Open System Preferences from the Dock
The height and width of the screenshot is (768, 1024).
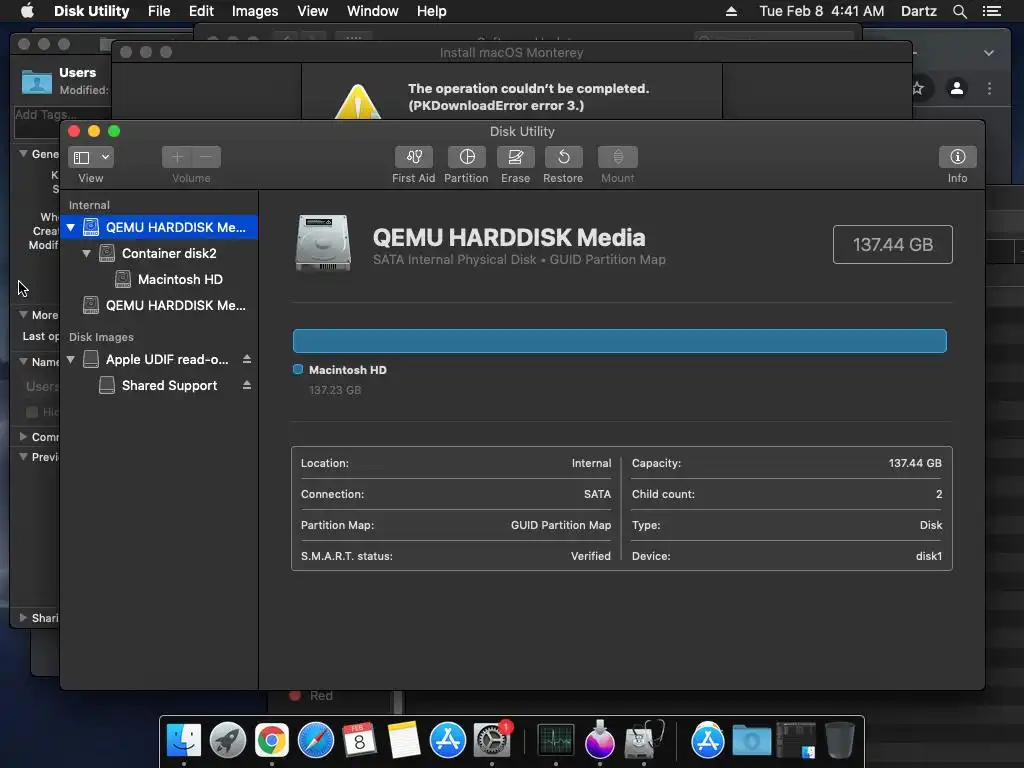492,741
